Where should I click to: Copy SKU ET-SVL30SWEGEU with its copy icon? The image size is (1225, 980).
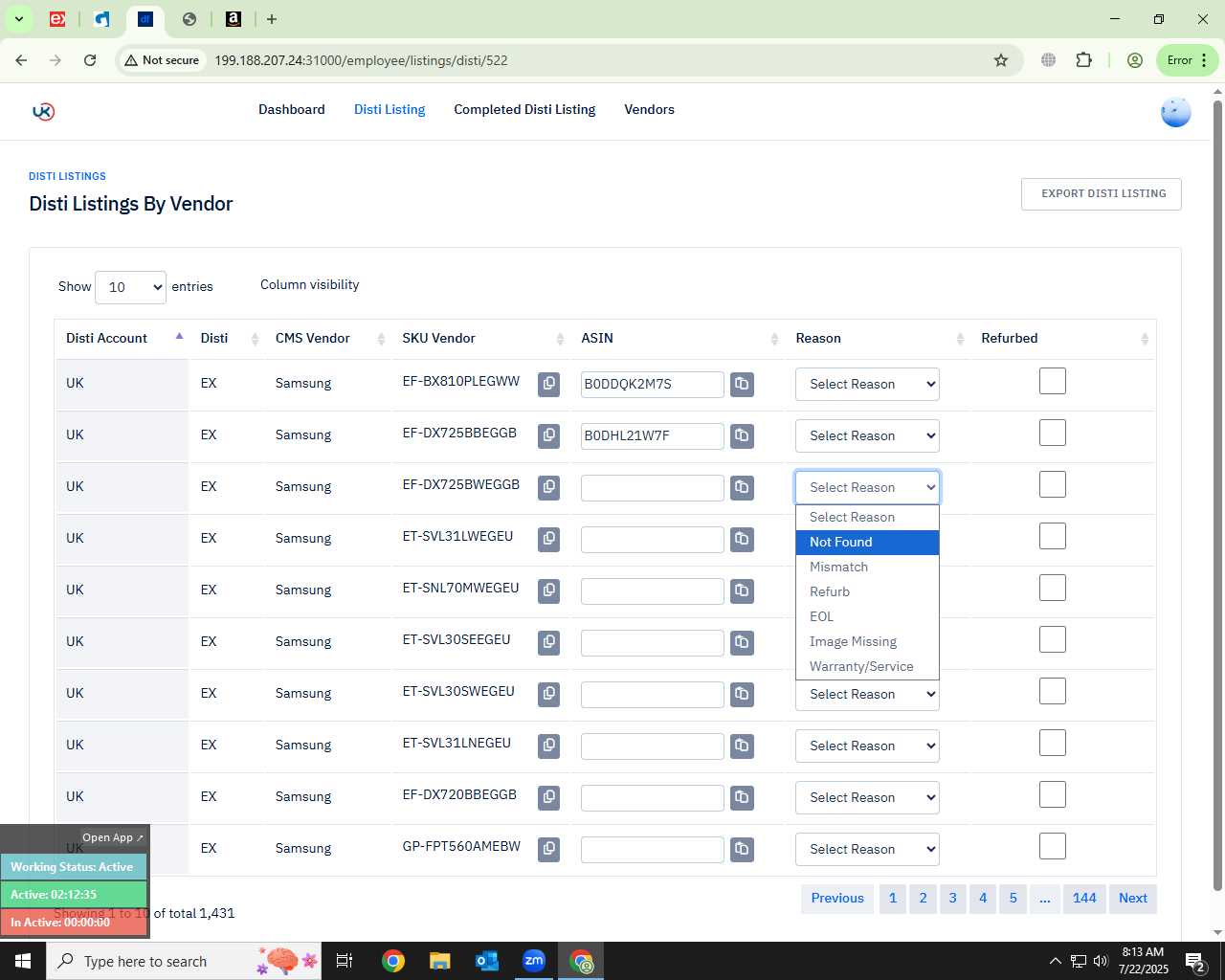point(548,694)
